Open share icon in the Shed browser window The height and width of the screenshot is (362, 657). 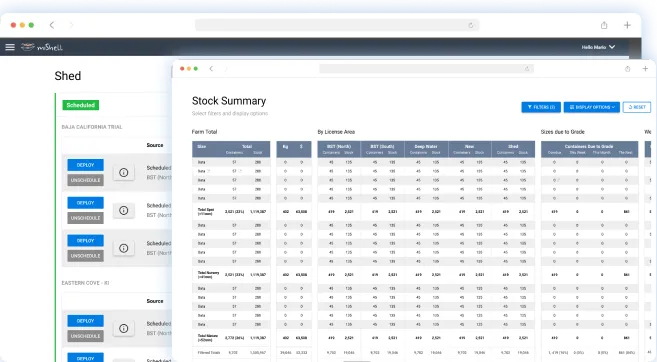coord(604,25)
